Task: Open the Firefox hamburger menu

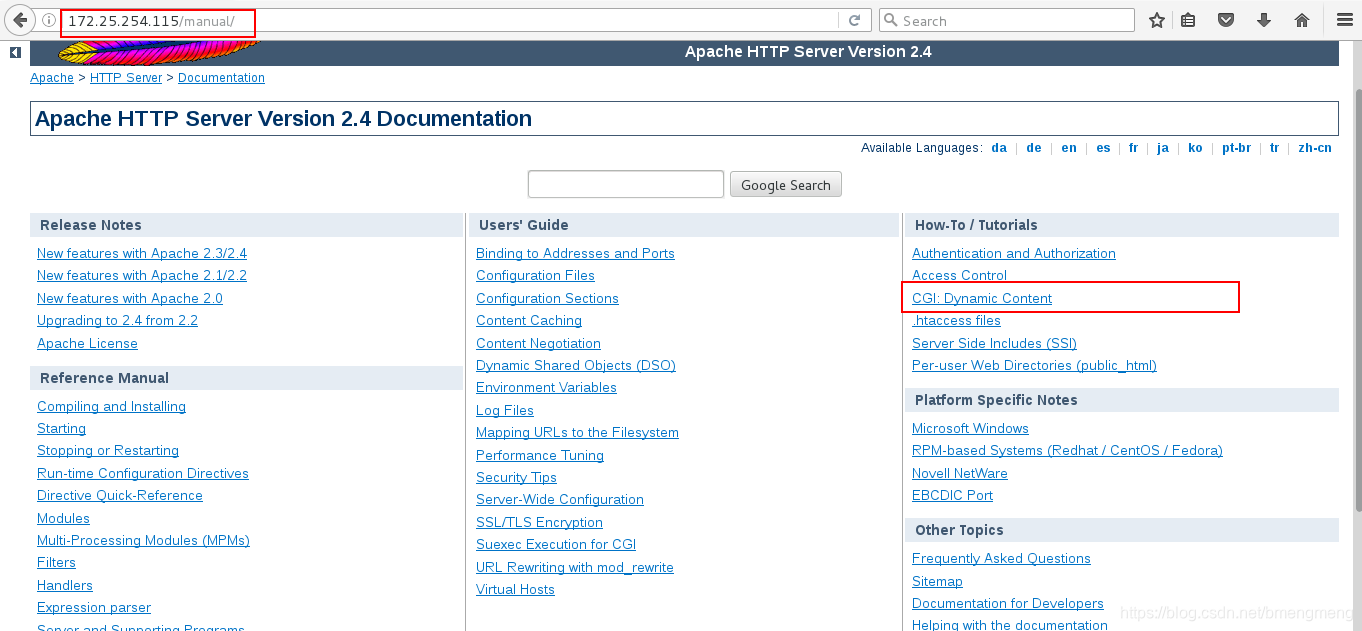Action: (x=1344, y=20)
